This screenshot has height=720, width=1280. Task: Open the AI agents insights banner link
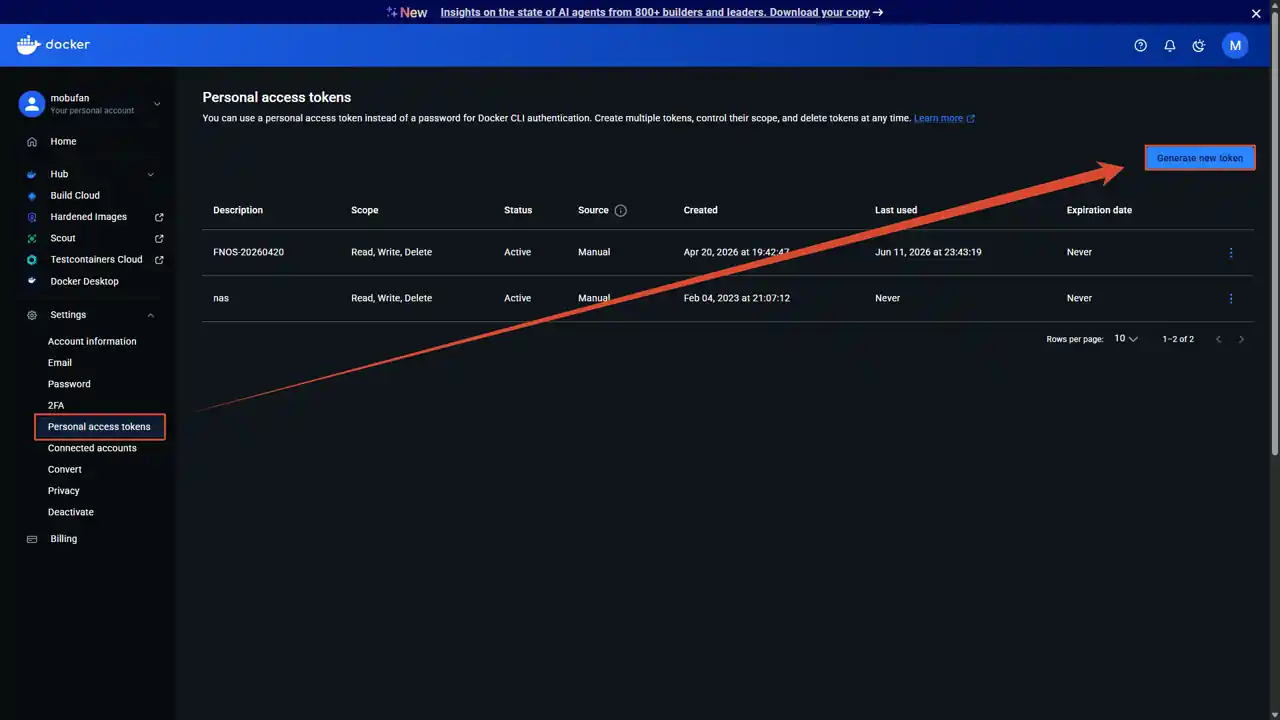coord(662,13)
